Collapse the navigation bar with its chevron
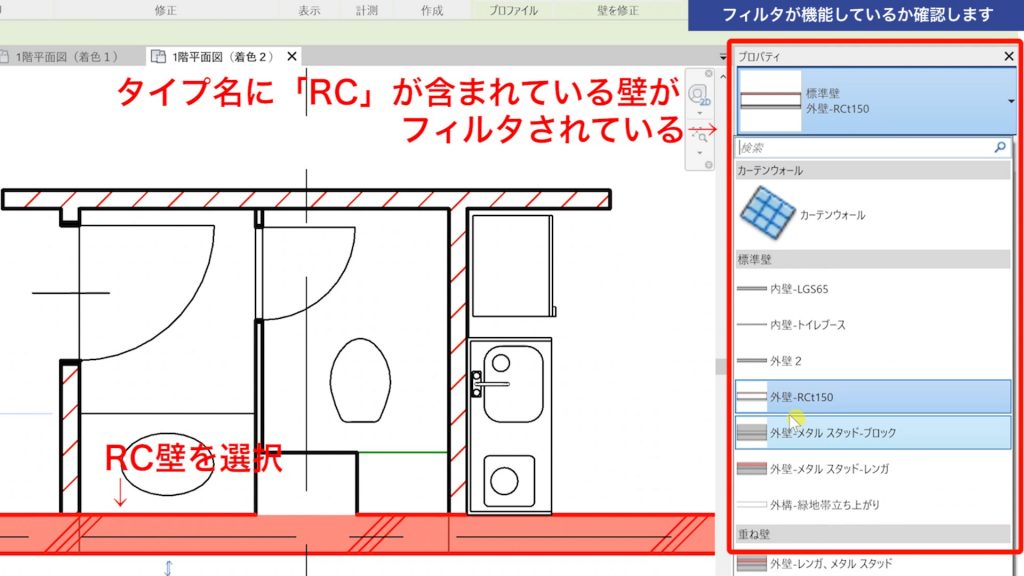 click(723, 76)
